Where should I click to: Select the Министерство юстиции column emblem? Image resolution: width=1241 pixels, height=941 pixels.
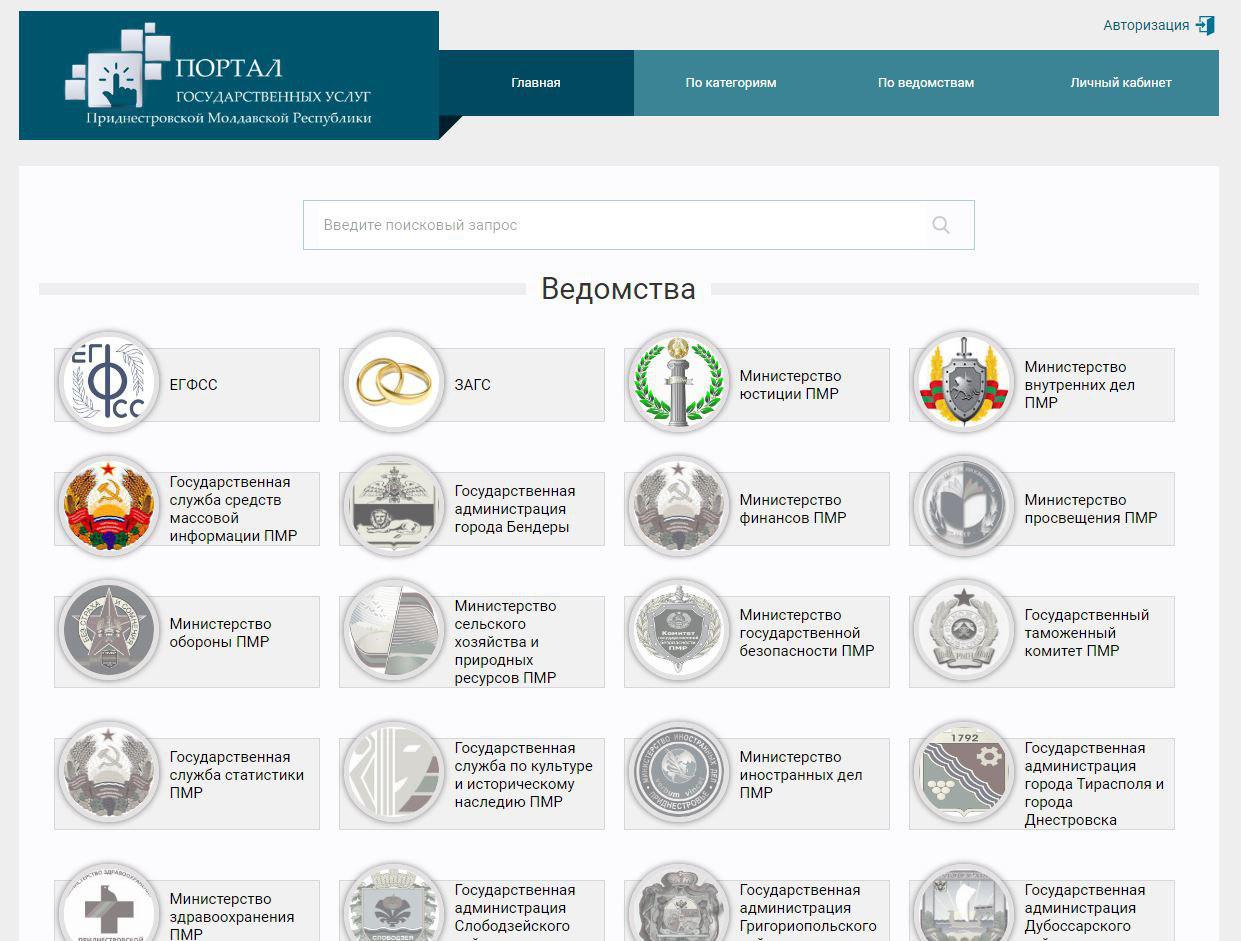[678, 383]
